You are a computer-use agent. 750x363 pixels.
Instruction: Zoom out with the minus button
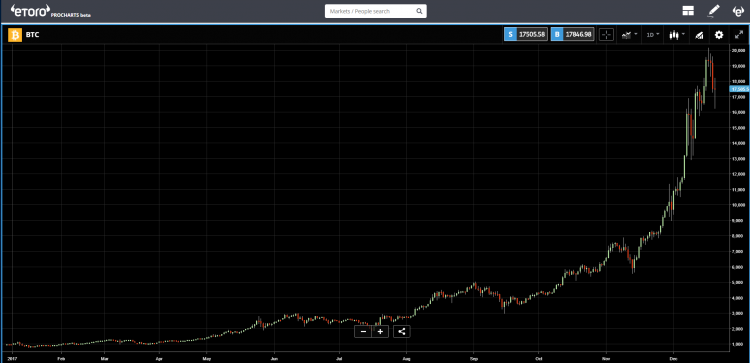(363, 331)
